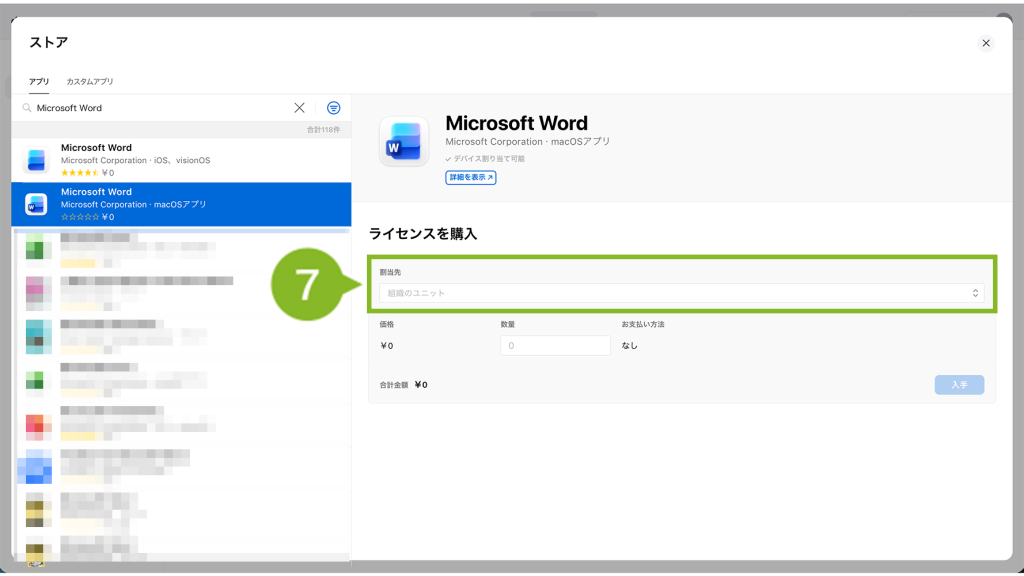This screenshot has width=1024, height=576.
Task: Open the search filter options icon
Action: (333, 108)
